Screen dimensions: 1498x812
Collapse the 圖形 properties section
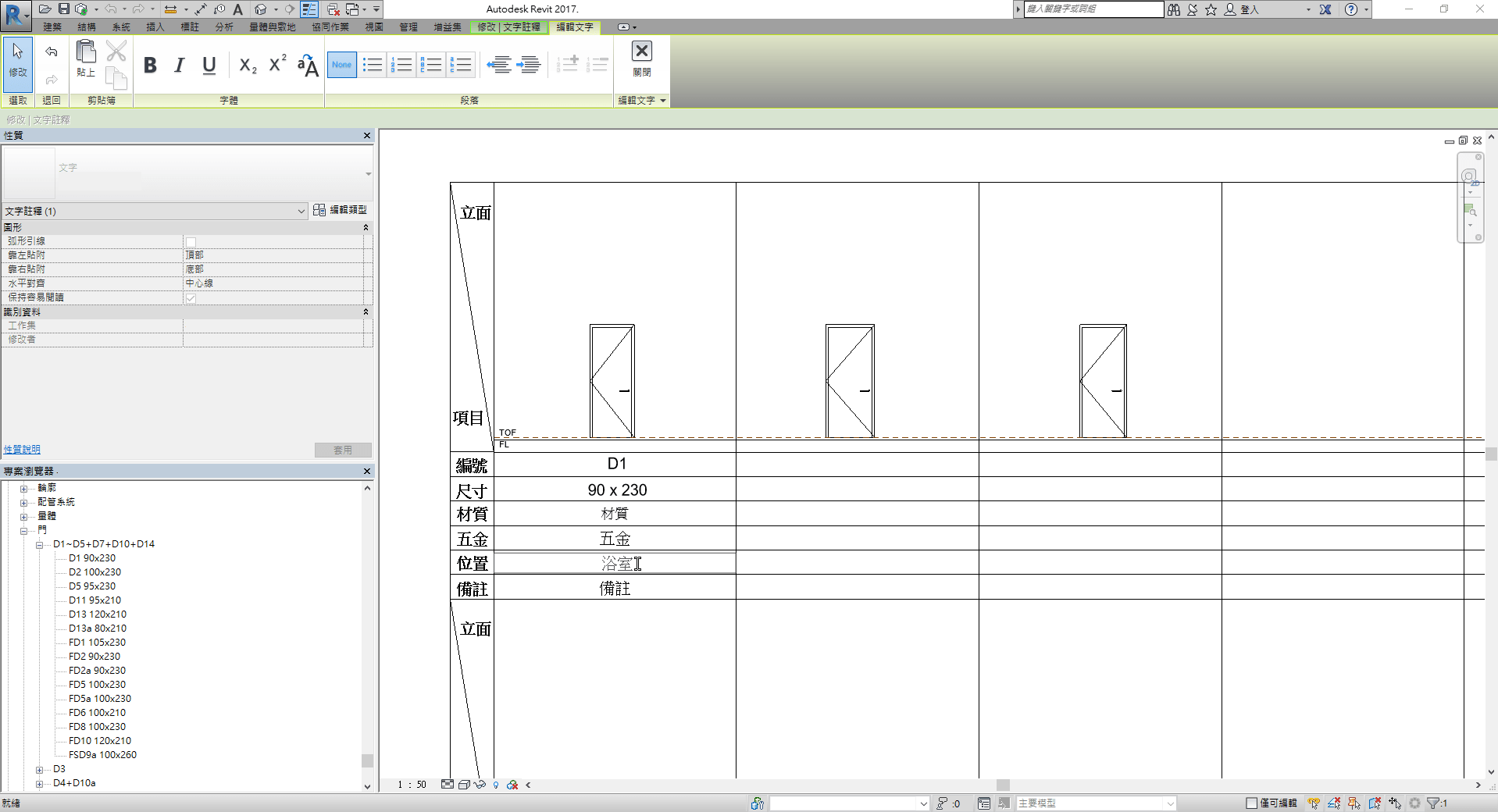pyautogui.click(x=365, y=227)
